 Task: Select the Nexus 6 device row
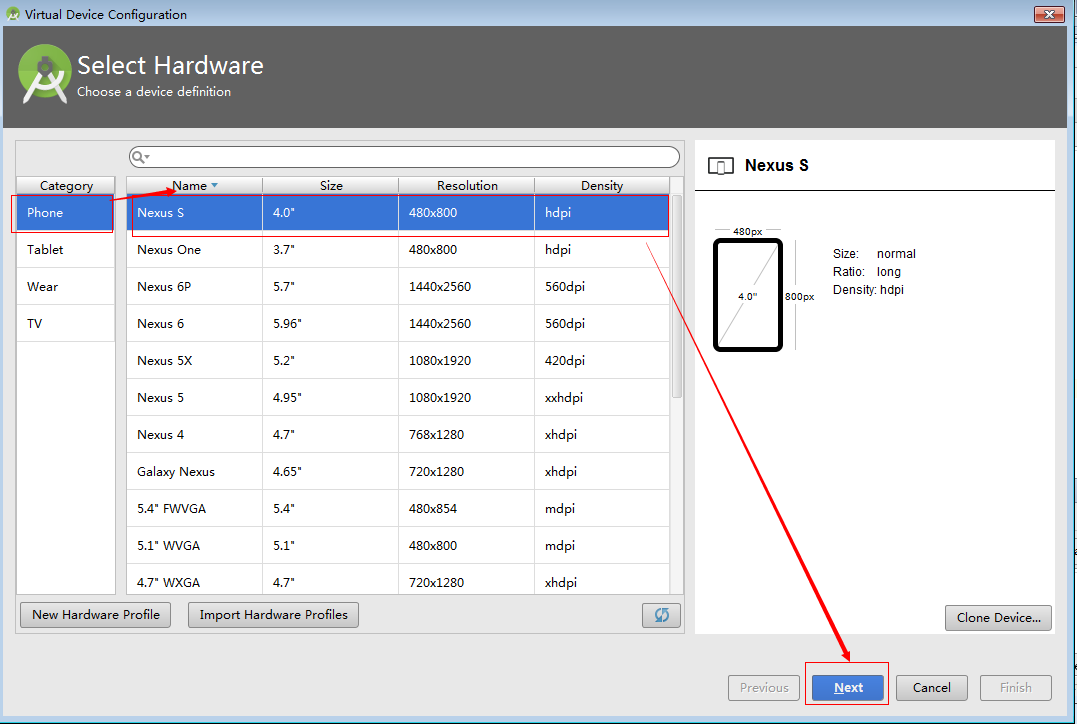[x=398, y=324]
